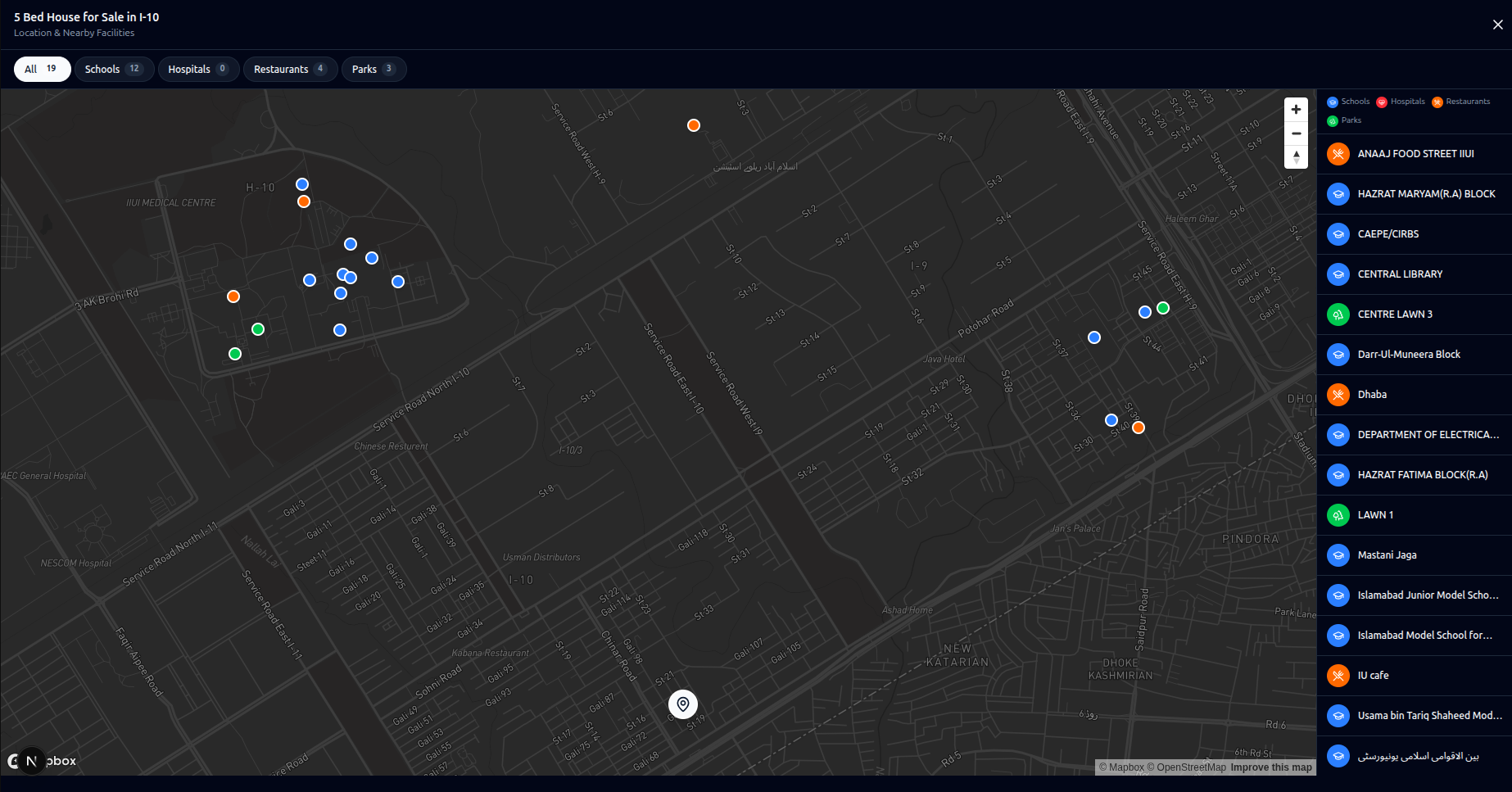Click the park icon beside CENTRE LAWN 3
The width and height of the screenshot is (1512, 792).
(1338, 315)
